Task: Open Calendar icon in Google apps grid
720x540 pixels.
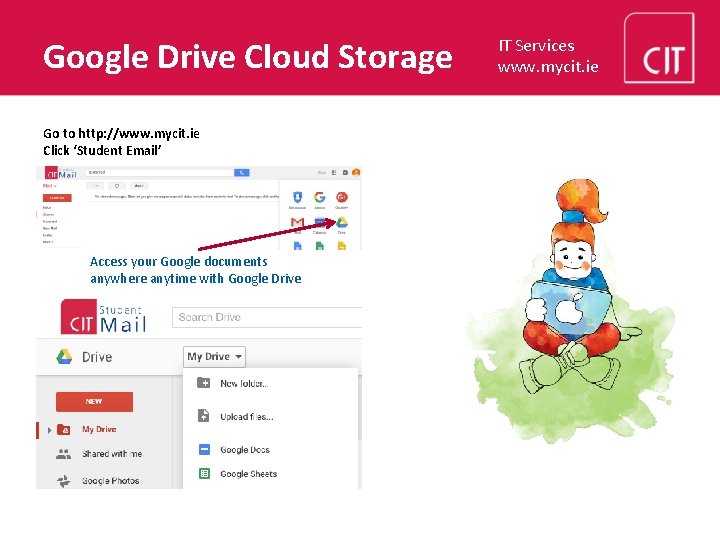Action: tap(320, 223)
